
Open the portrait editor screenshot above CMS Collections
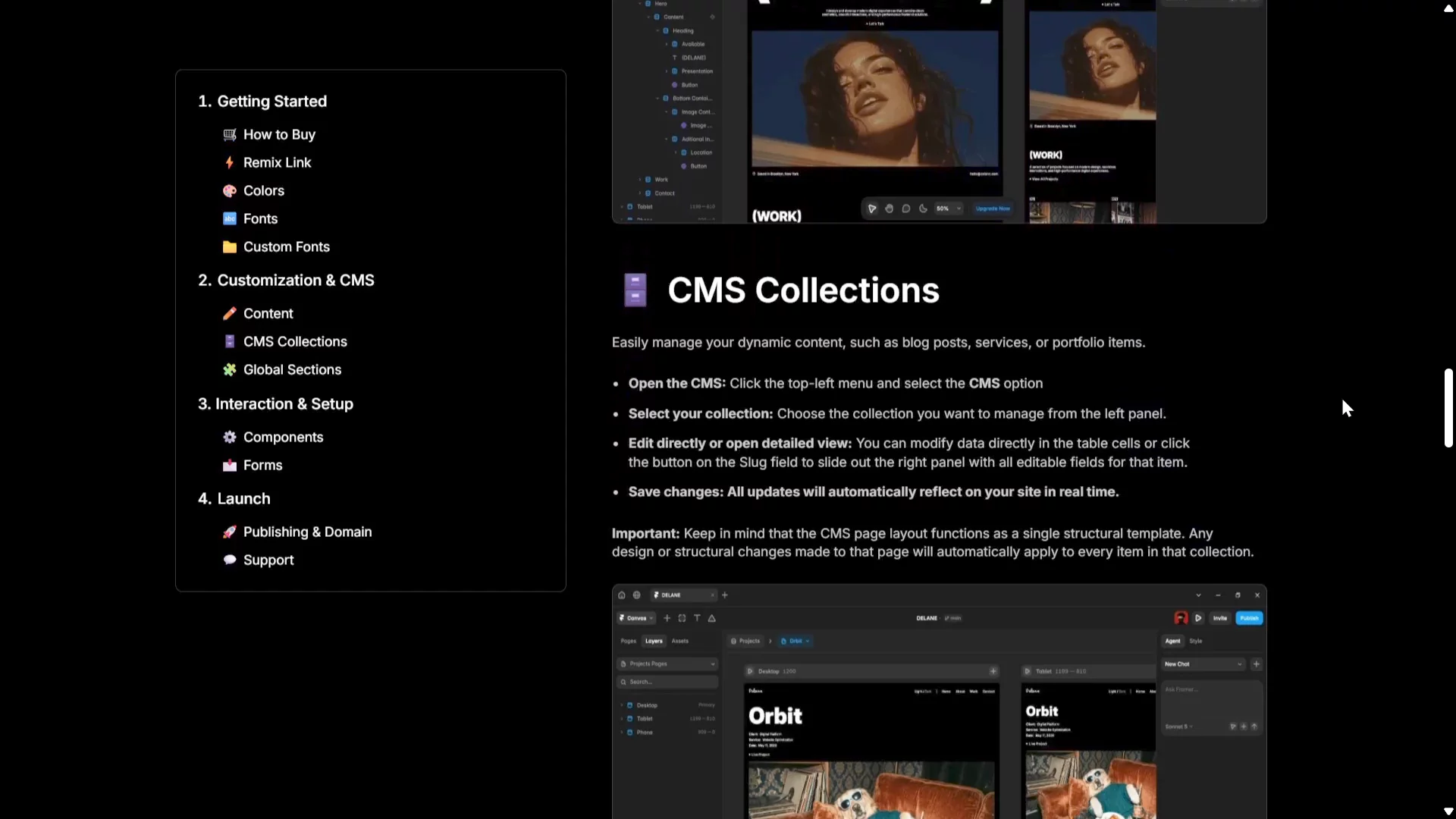click(939, 111)
